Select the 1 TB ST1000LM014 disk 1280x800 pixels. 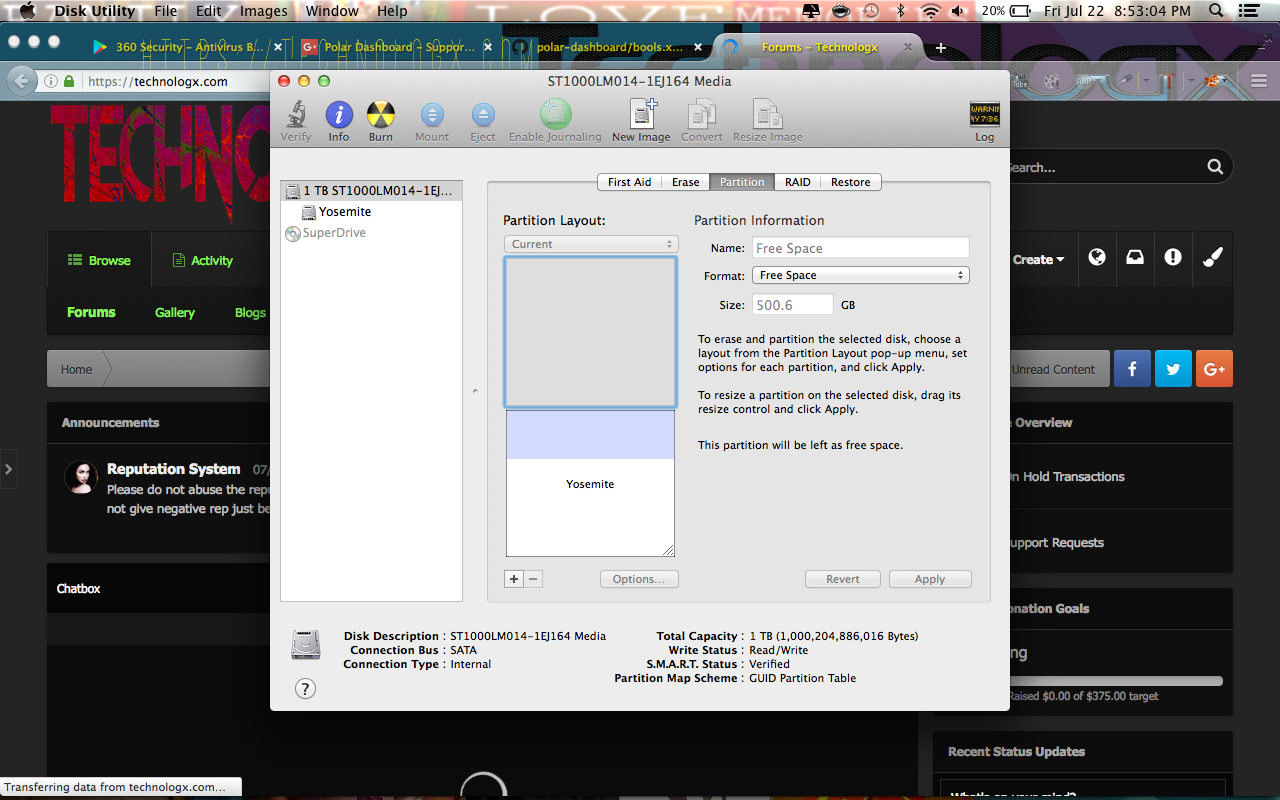[371, 190]
